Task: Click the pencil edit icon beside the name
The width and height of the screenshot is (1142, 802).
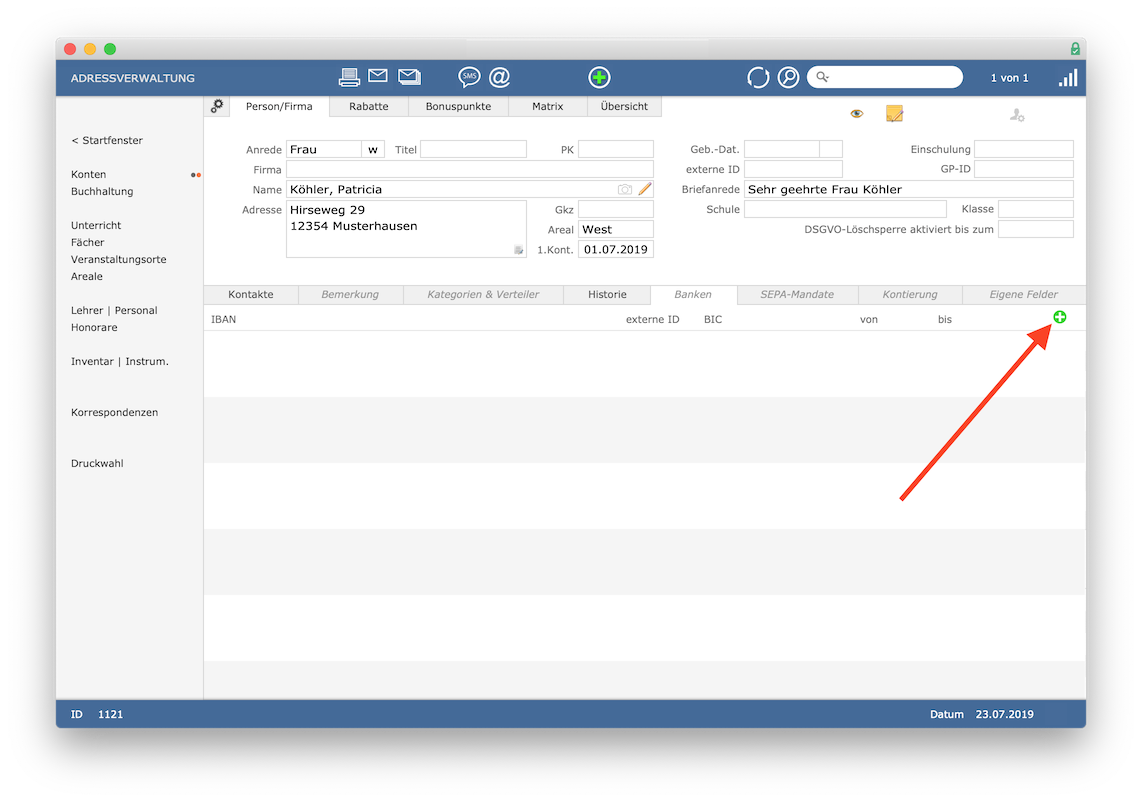Action: pos(645,189)
